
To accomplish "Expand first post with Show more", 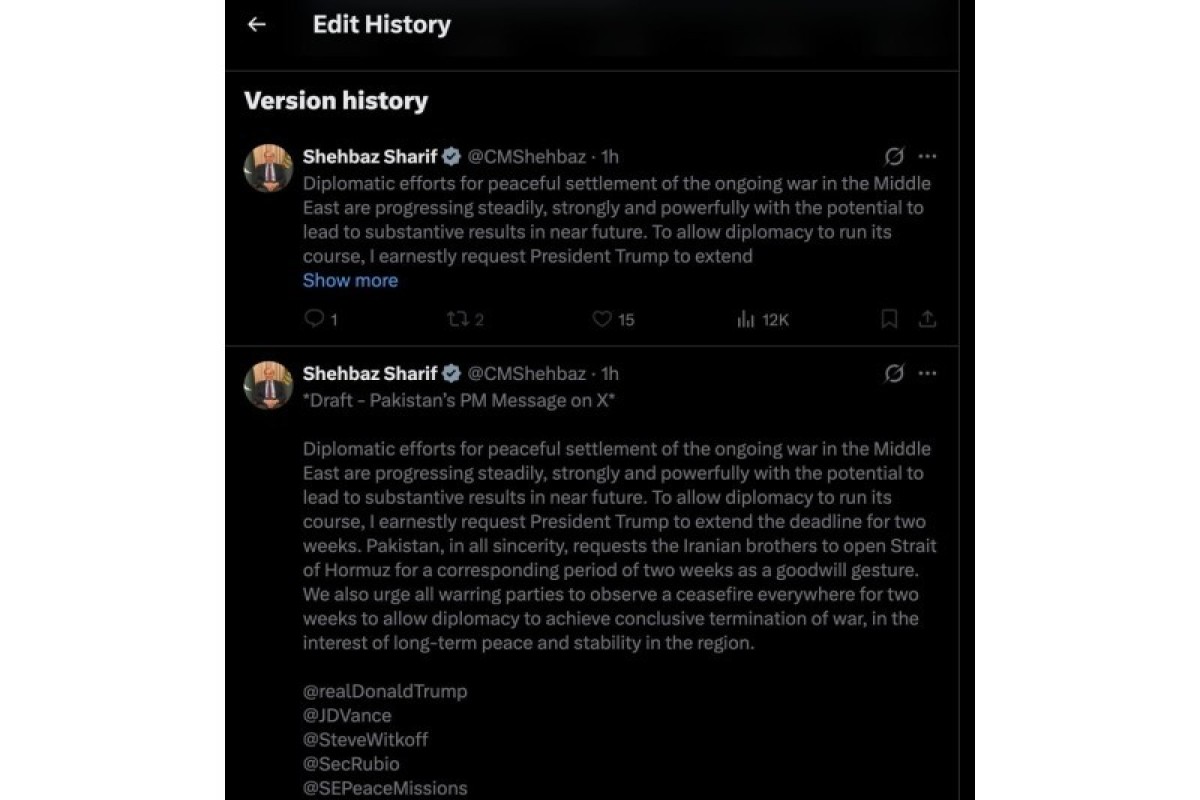I will [350, 280].
